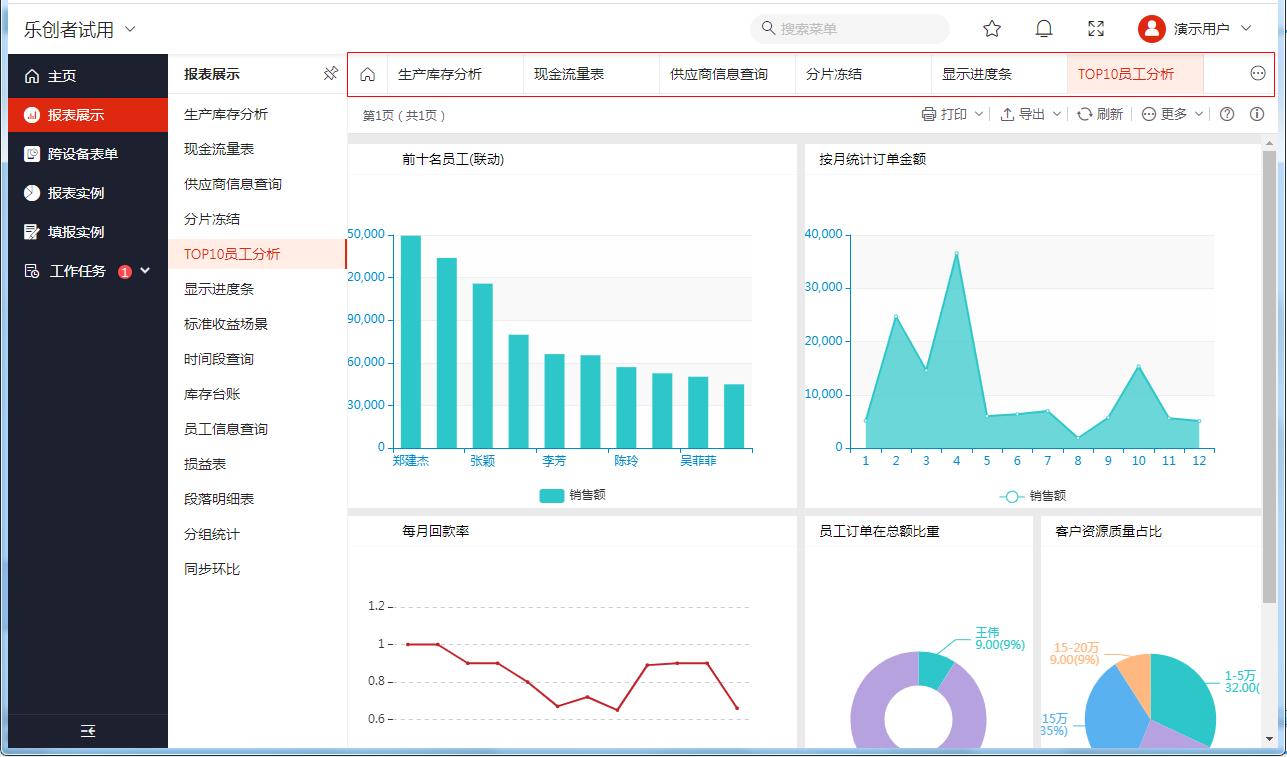Switch to the 现金流量表 tab
The image size is (1287, 757).
(x=569, y=74)
